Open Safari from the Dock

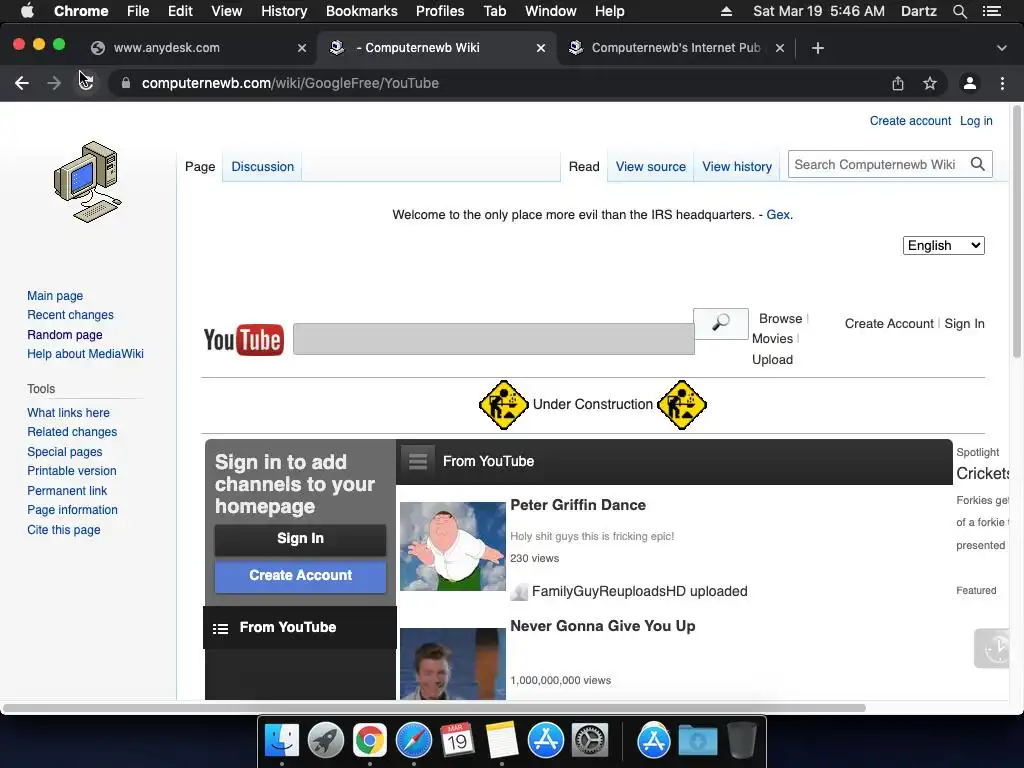413,741
